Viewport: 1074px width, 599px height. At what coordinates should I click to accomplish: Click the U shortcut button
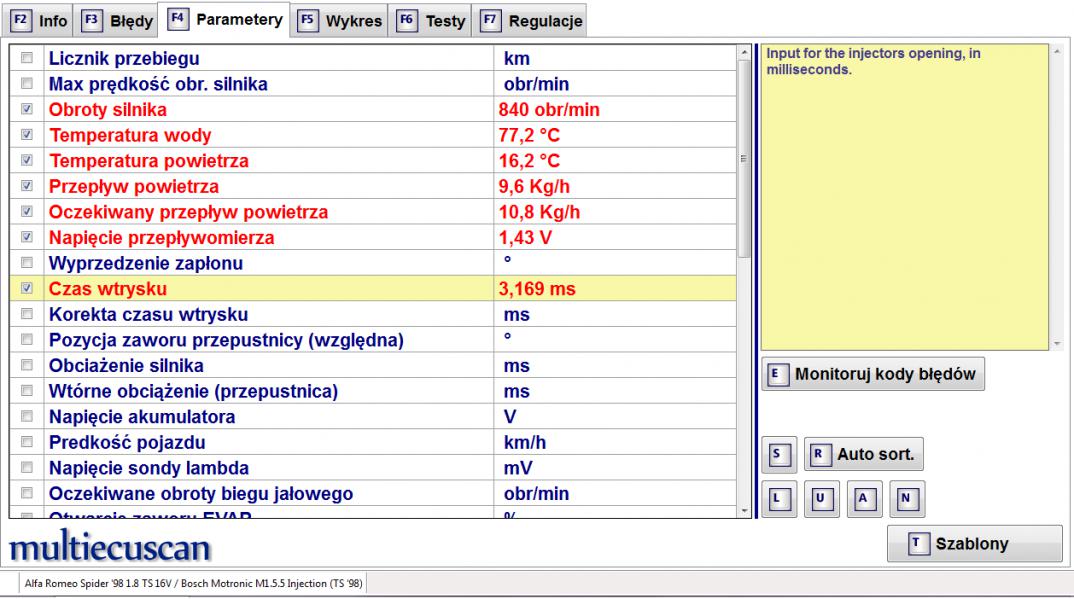[821, 499]
